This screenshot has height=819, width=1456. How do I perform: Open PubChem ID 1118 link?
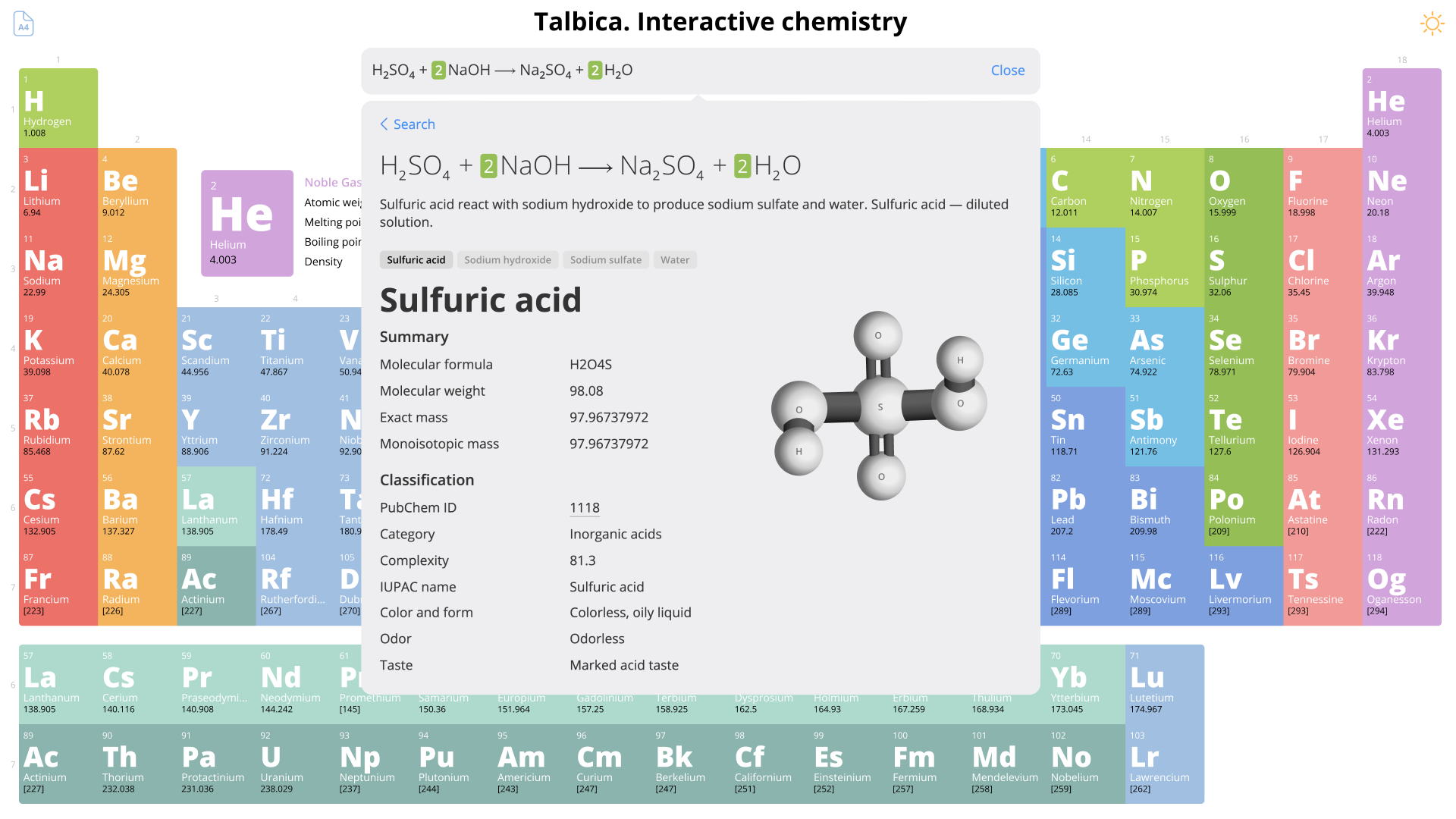click(x=584, y=508)
